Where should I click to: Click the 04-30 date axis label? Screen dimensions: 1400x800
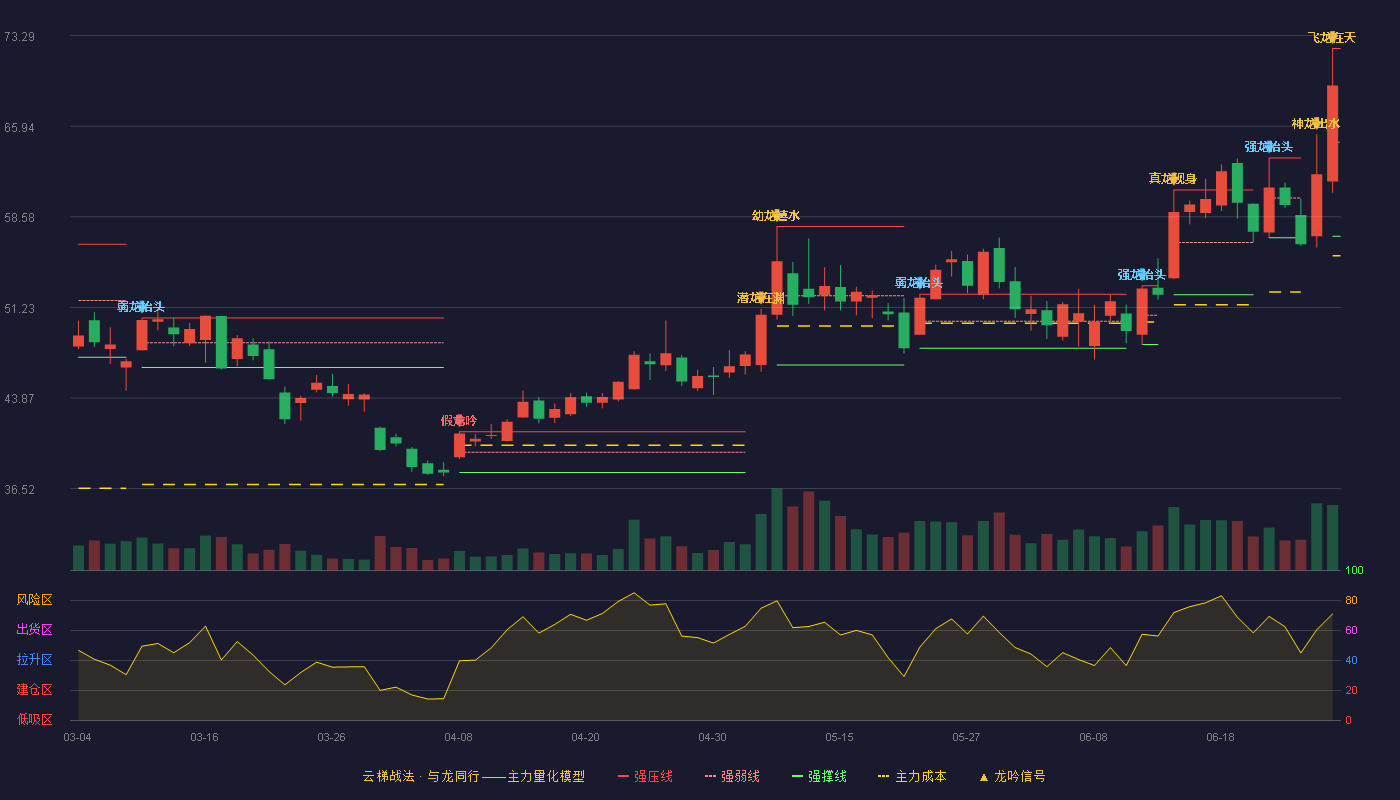click(x=712, y=737)
